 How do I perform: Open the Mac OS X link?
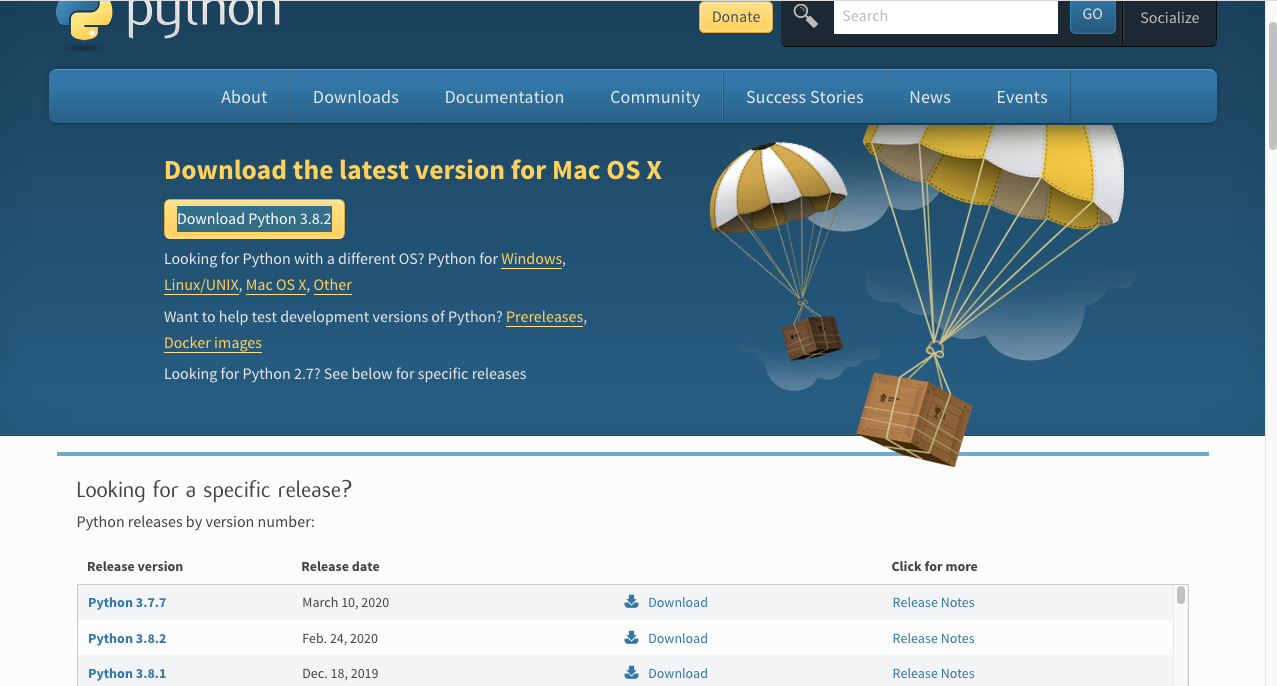[x=276, y=285]
